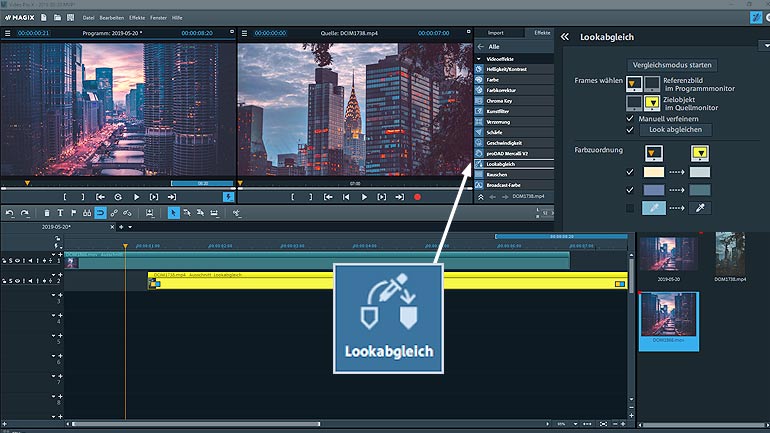The width and height of the screenshot is (770, 433).
Task: Click the blue-purple source color swatch
Action: click(654, 190)
